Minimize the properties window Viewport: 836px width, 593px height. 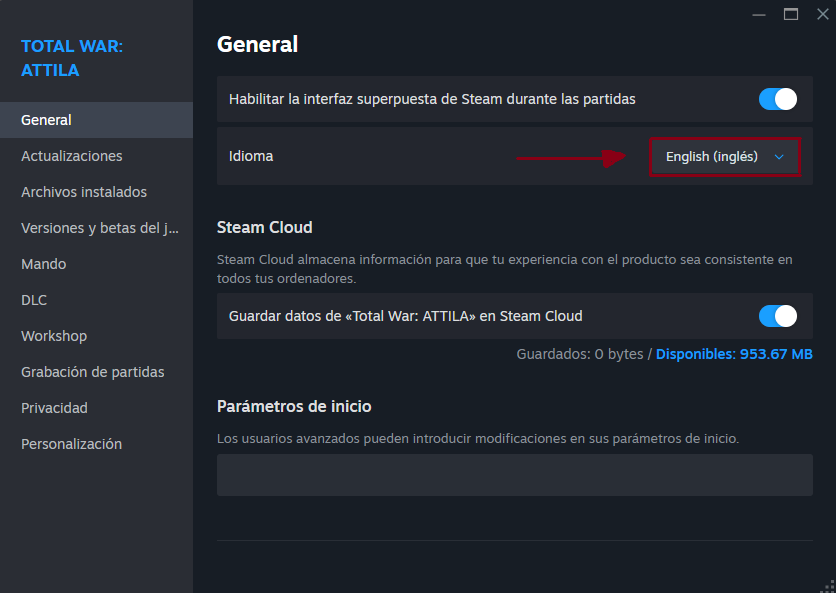tap(759, 14)
